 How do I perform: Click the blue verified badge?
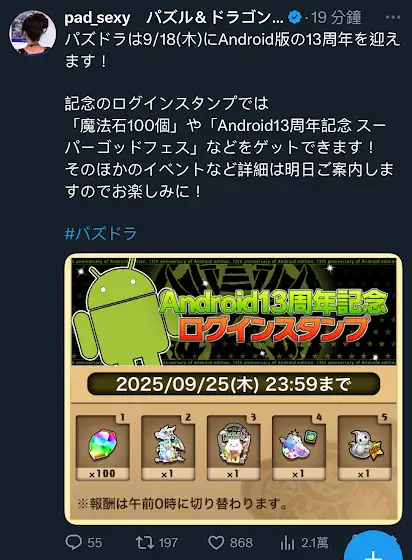pos(295,17)
